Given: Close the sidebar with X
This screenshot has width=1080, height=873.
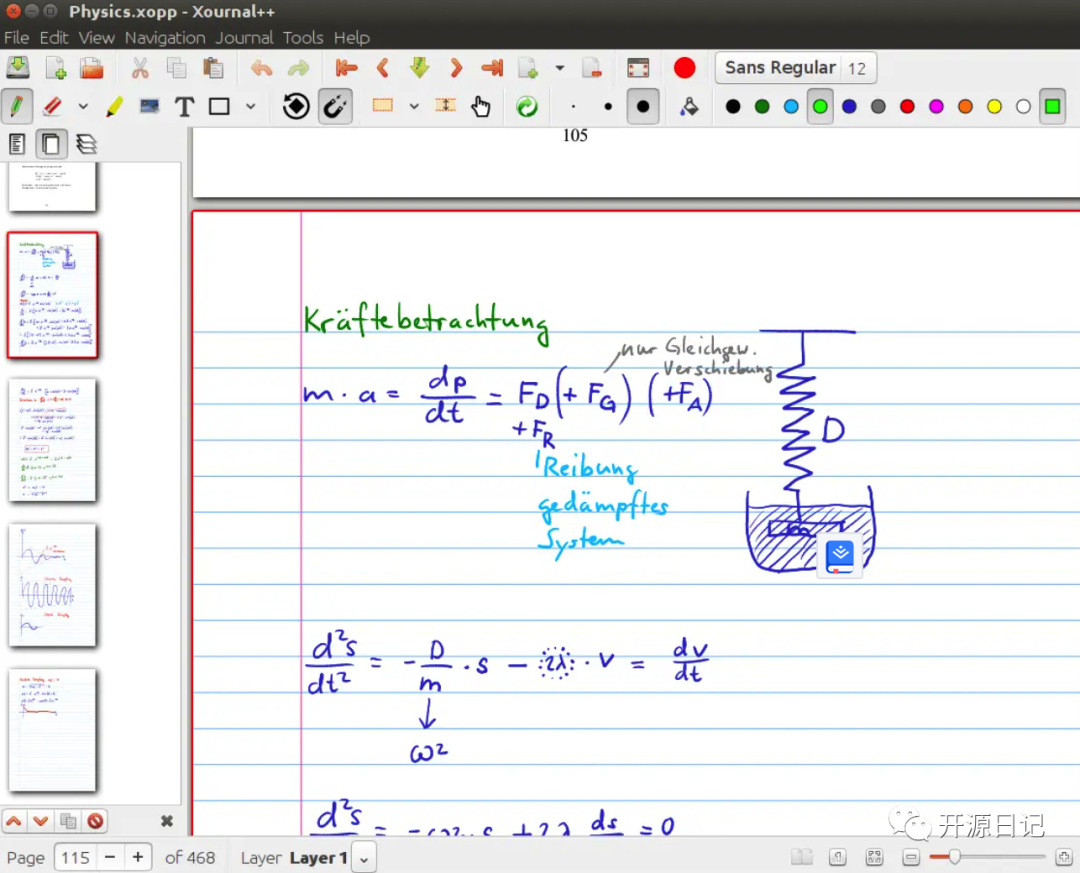Looking at the screenshot, I should click(x=167, y=821).
